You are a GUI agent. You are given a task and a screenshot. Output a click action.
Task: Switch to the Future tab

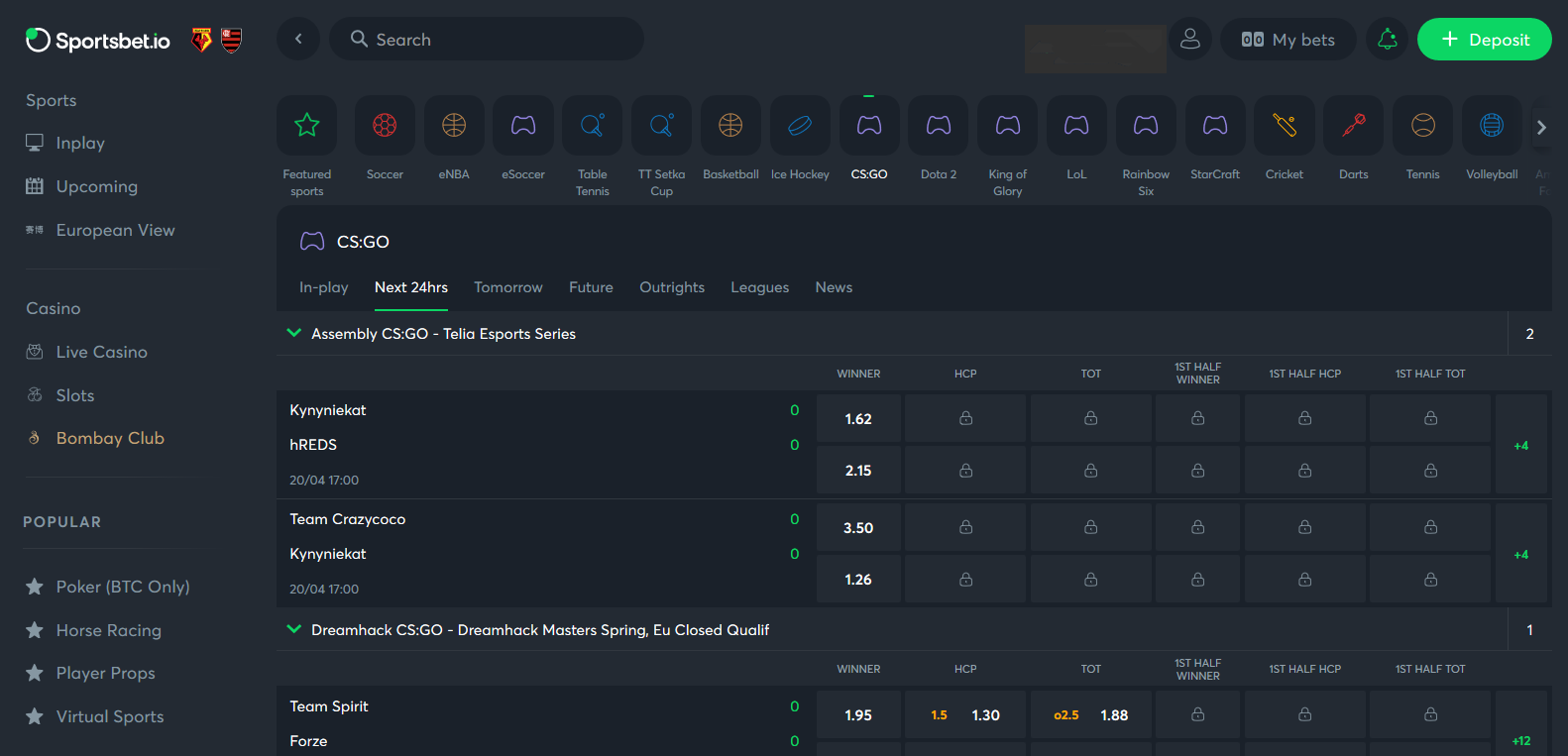coord(591,287)
